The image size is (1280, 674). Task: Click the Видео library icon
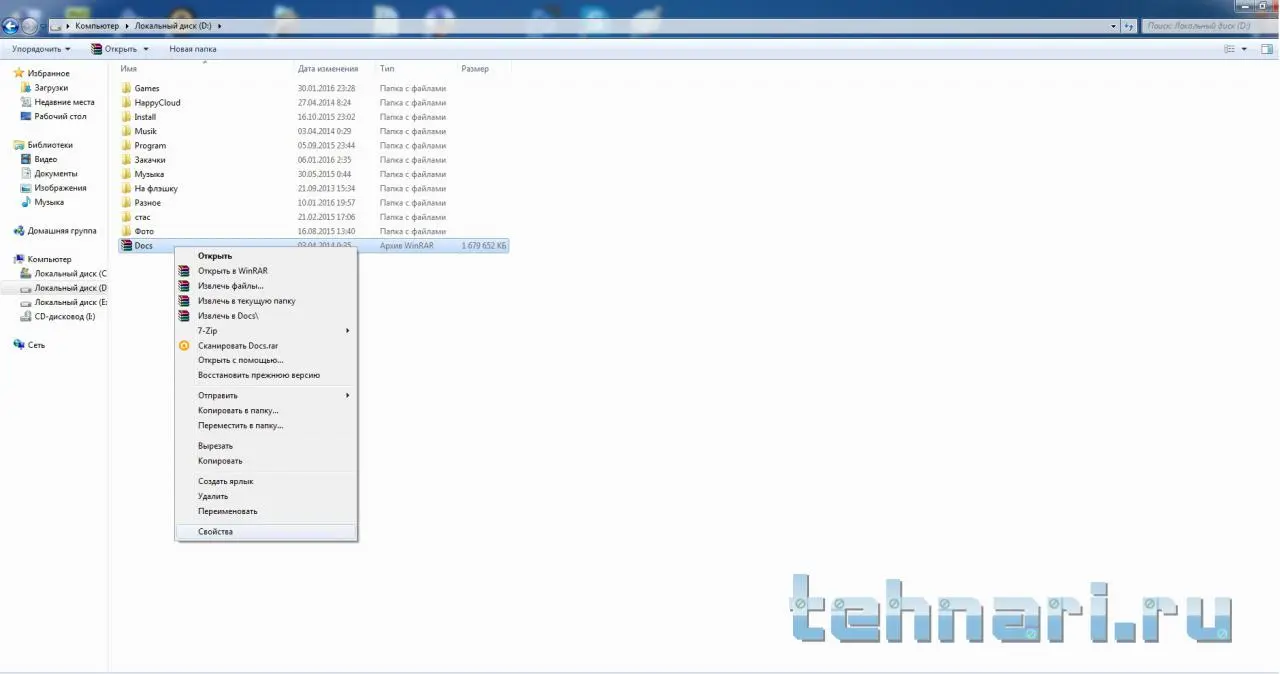[26, 159]
